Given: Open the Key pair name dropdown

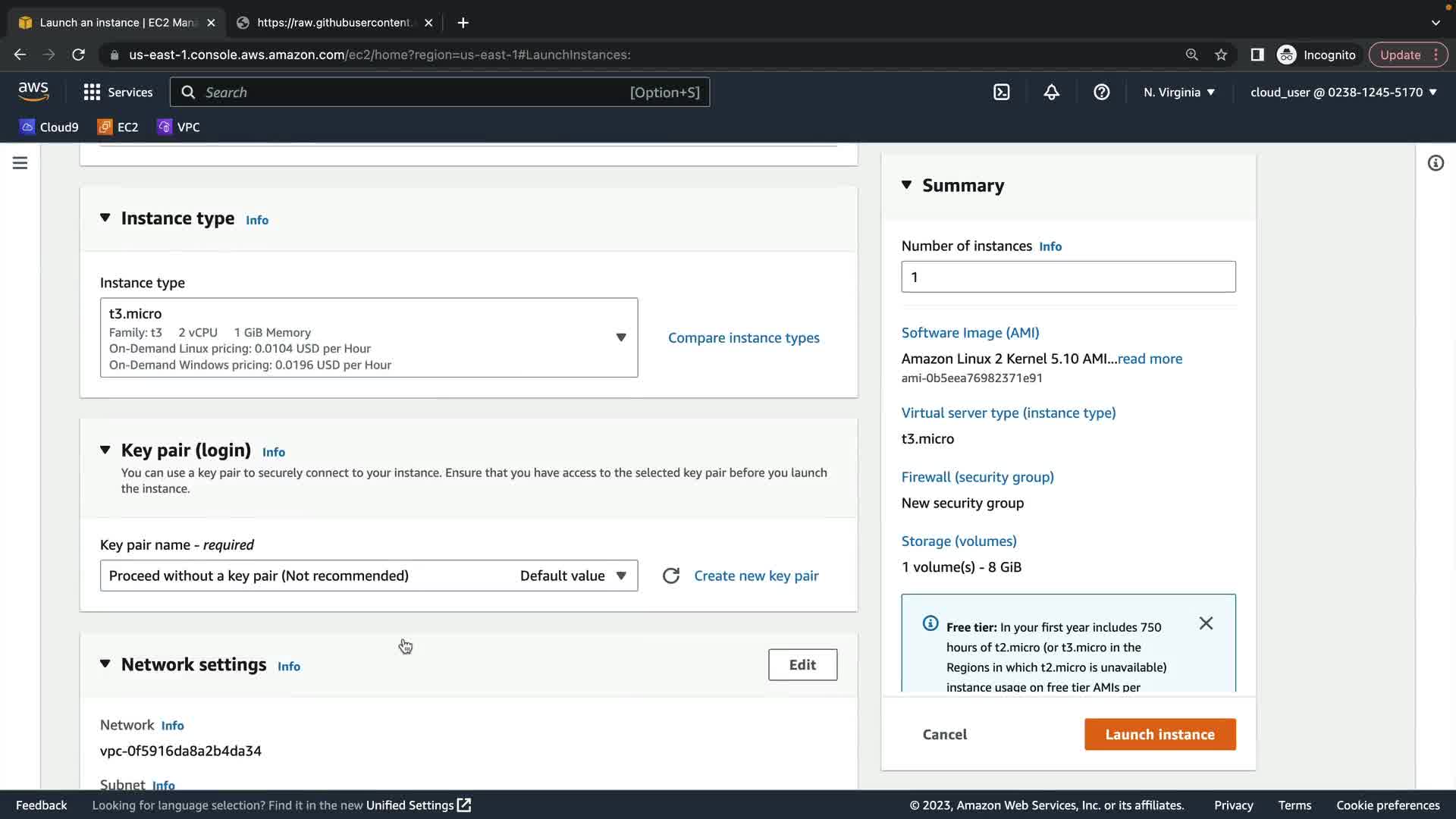Looking at the screenshot, I should (369, 576).
